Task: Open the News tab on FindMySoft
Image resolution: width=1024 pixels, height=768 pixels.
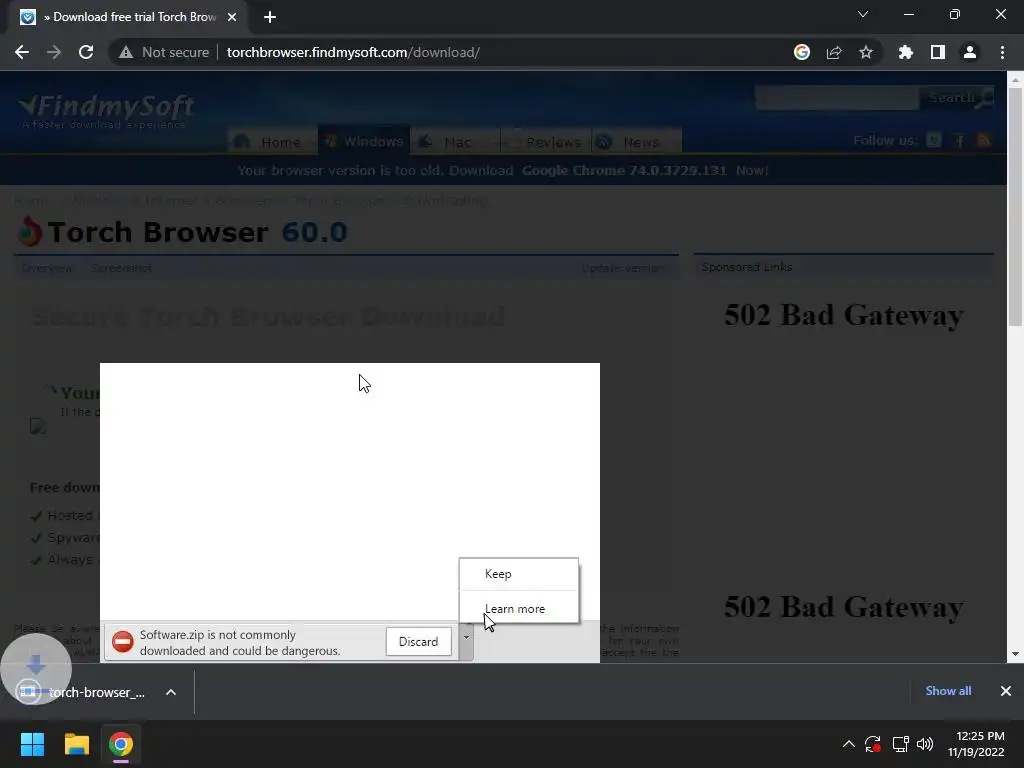Action: (x=637, y=142)
